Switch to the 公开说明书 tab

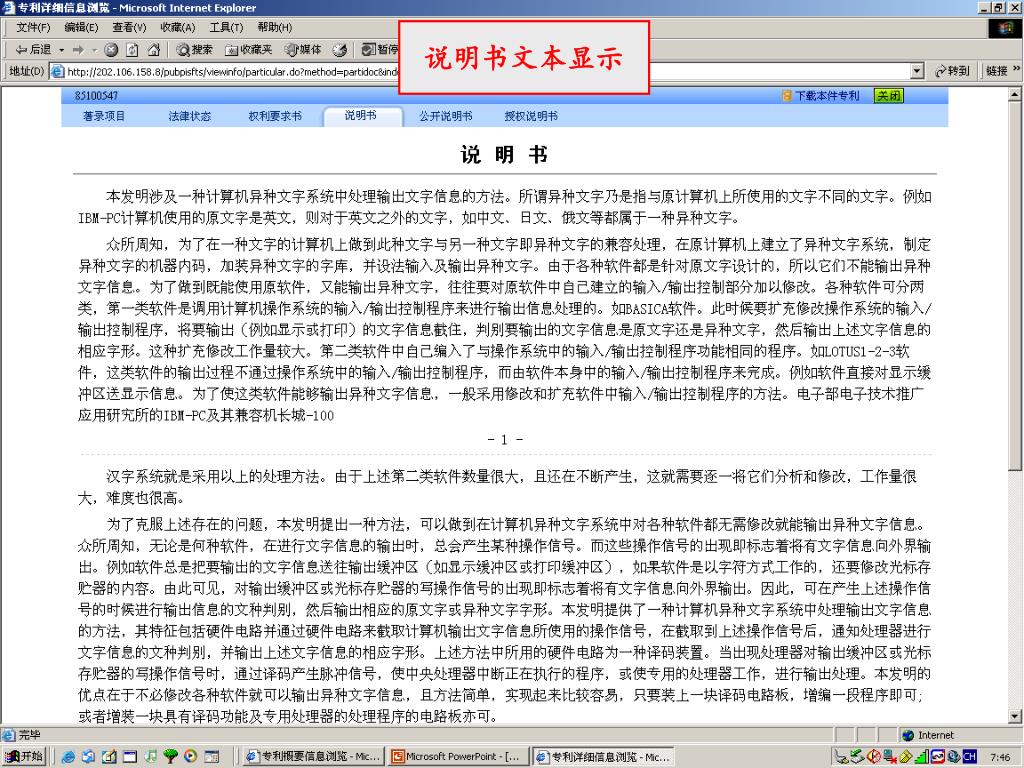[446, 116]
